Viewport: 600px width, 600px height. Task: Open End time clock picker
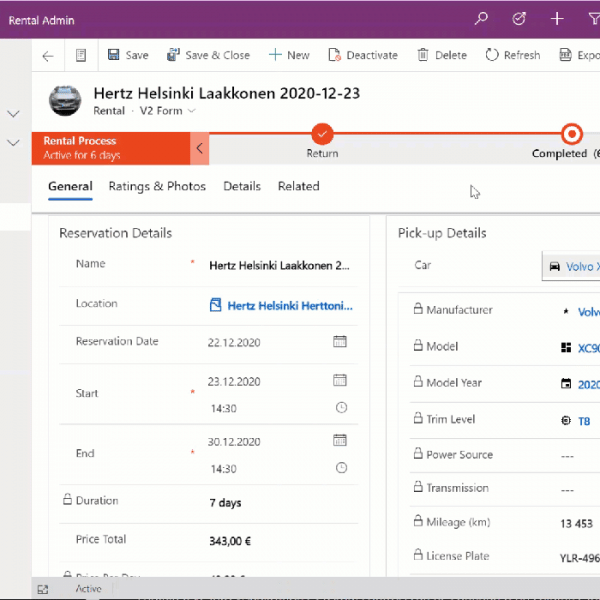[341, 468]
